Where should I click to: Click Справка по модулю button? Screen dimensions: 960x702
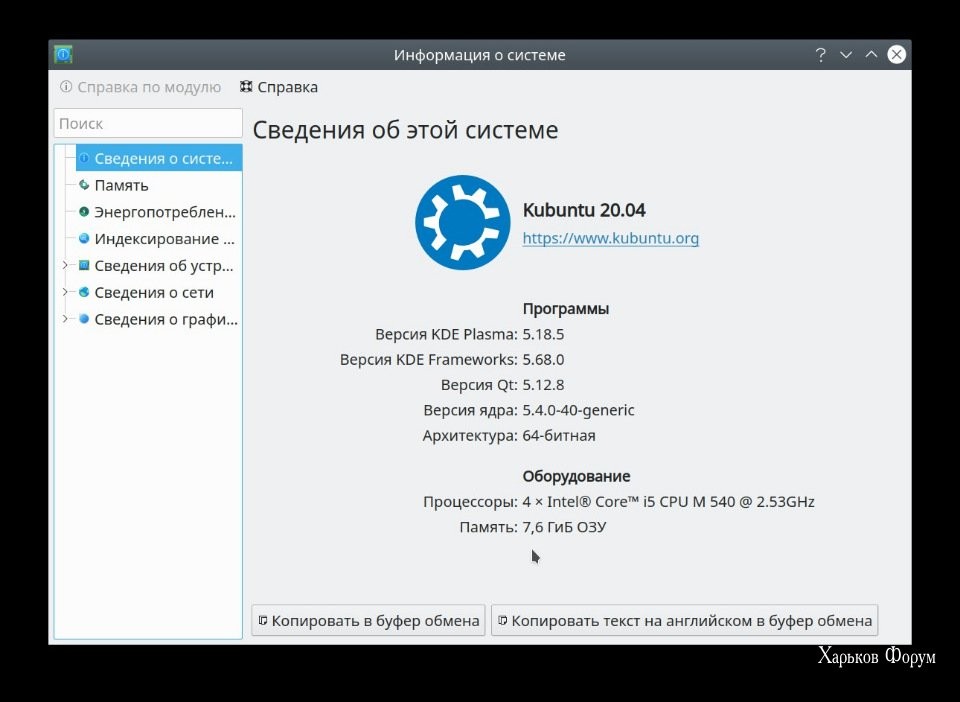[141, 87]
